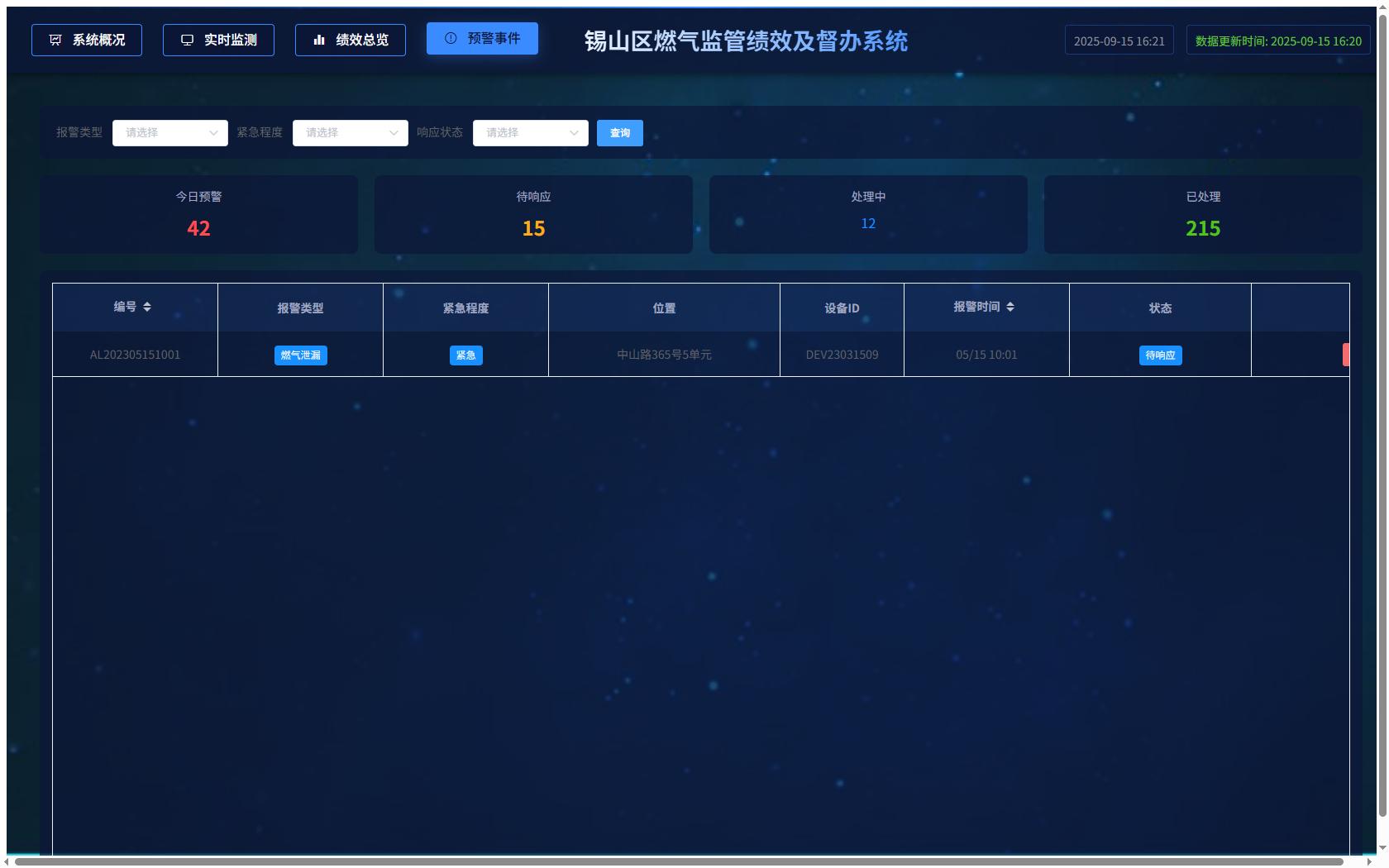
Task: Click the horizontal scrollbar's left arrow
Action: pos(10,861)
